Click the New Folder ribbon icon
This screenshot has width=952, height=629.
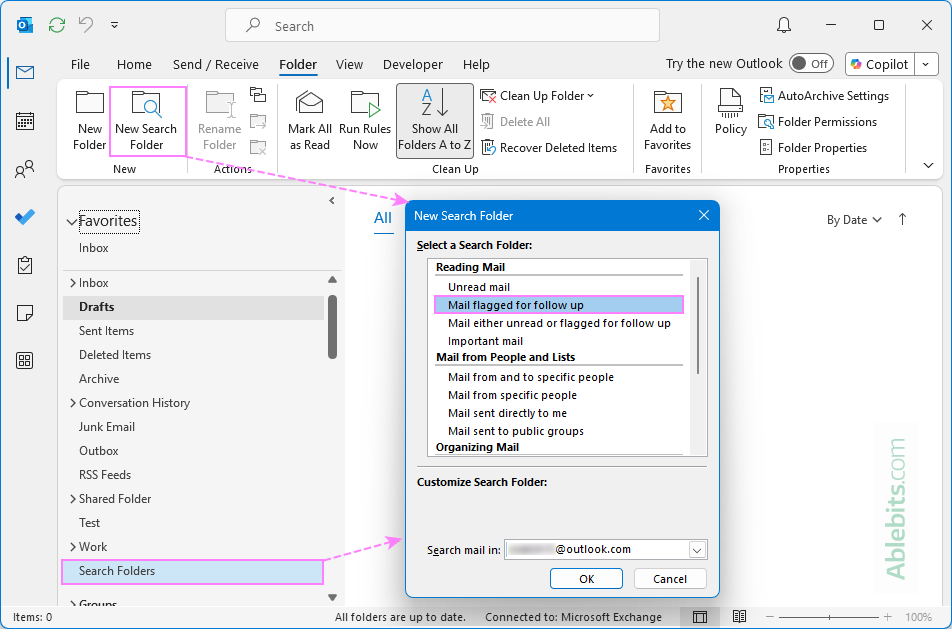[89, 120]
